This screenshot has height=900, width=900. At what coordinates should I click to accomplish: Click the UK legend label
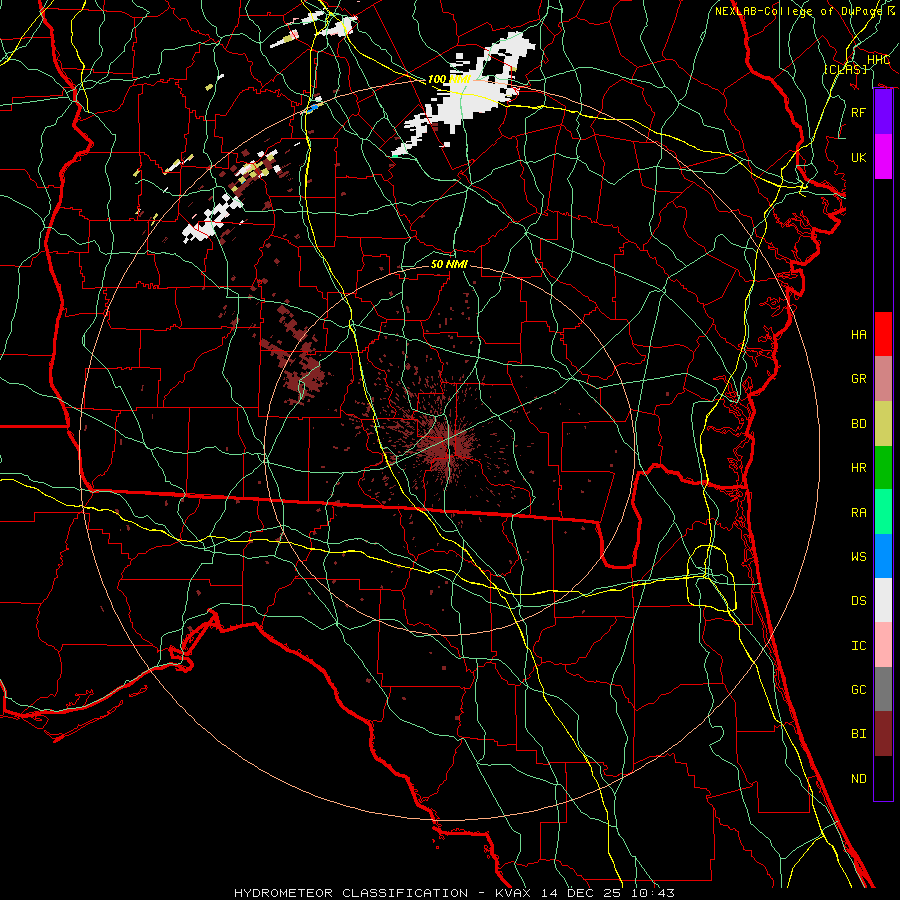click(859, 157)
